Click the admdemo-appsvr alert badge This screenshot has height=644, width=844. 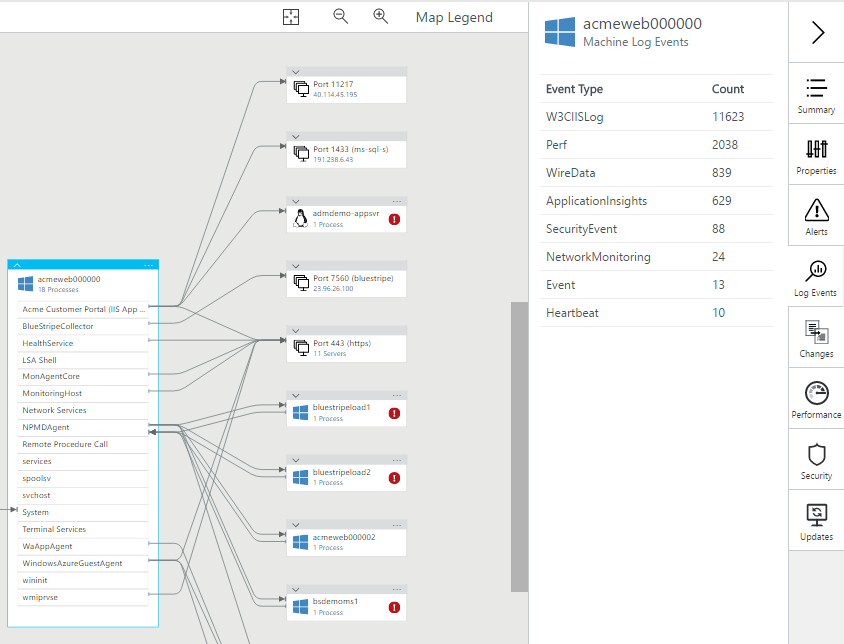pyautogui.click(x=394, y=219)
